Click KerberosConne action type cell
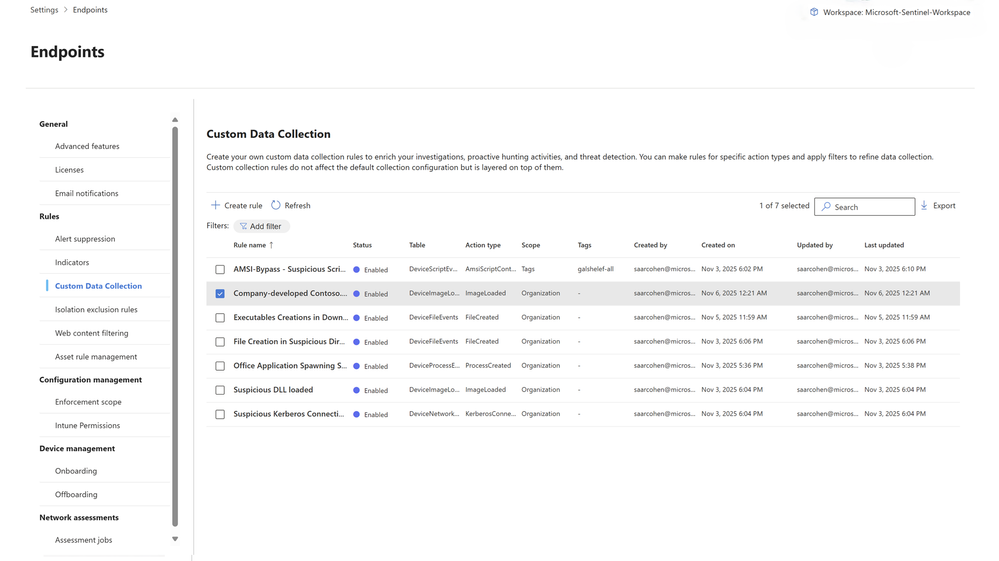This screenshot has width=999, height=561. [x=491, y=414]
